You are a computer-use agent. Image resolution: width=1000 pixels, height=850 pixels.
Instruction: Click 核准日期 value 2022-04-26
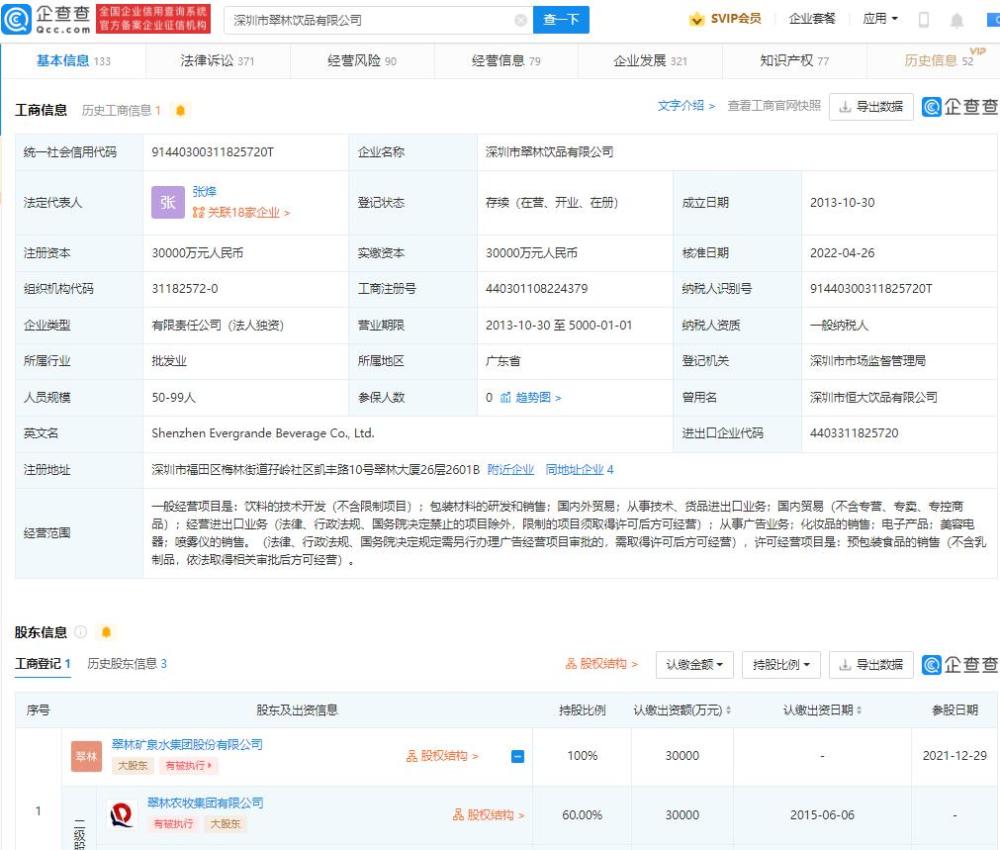click(842, 253)
